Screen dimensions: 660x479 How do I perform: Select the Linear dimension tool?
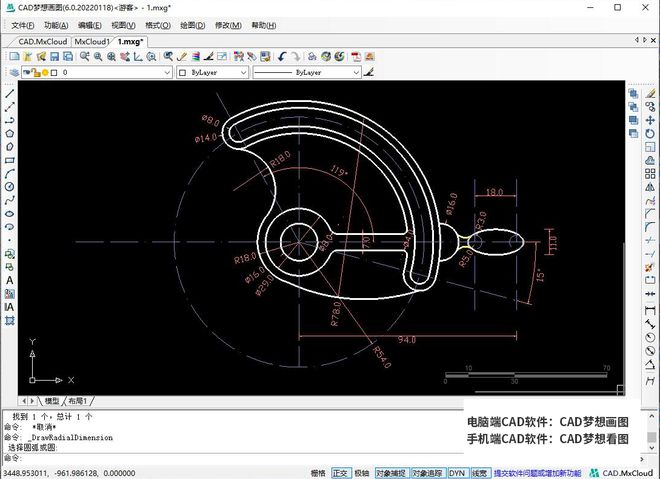(x=650, y=311)
